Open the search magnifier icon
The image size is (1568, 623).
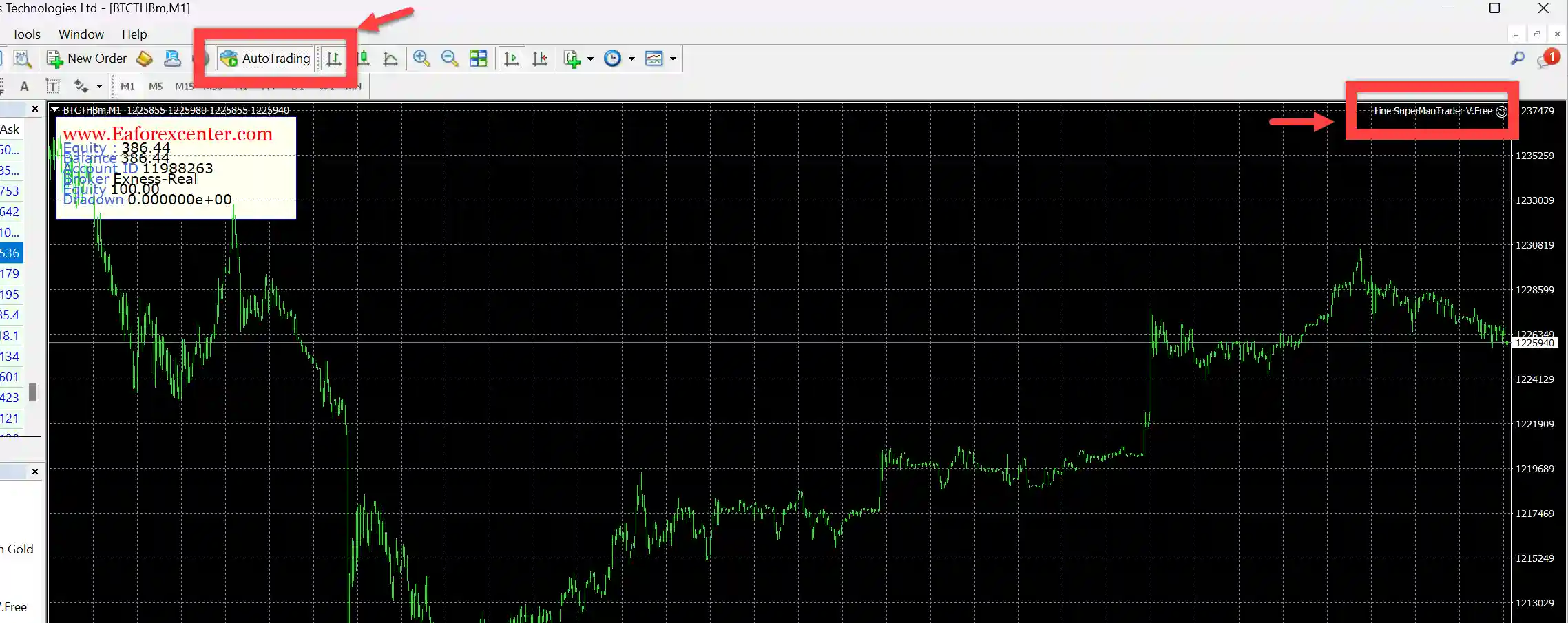click(1517, 59)
